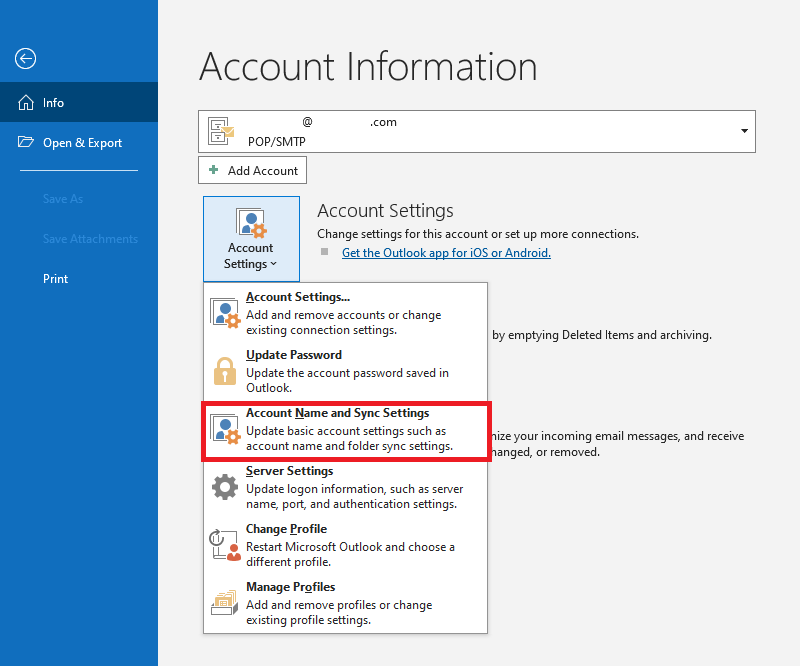Viewport: 800px width, 666px height.
Task: Click the Manage Profiles folders icon
Action: 225,603
